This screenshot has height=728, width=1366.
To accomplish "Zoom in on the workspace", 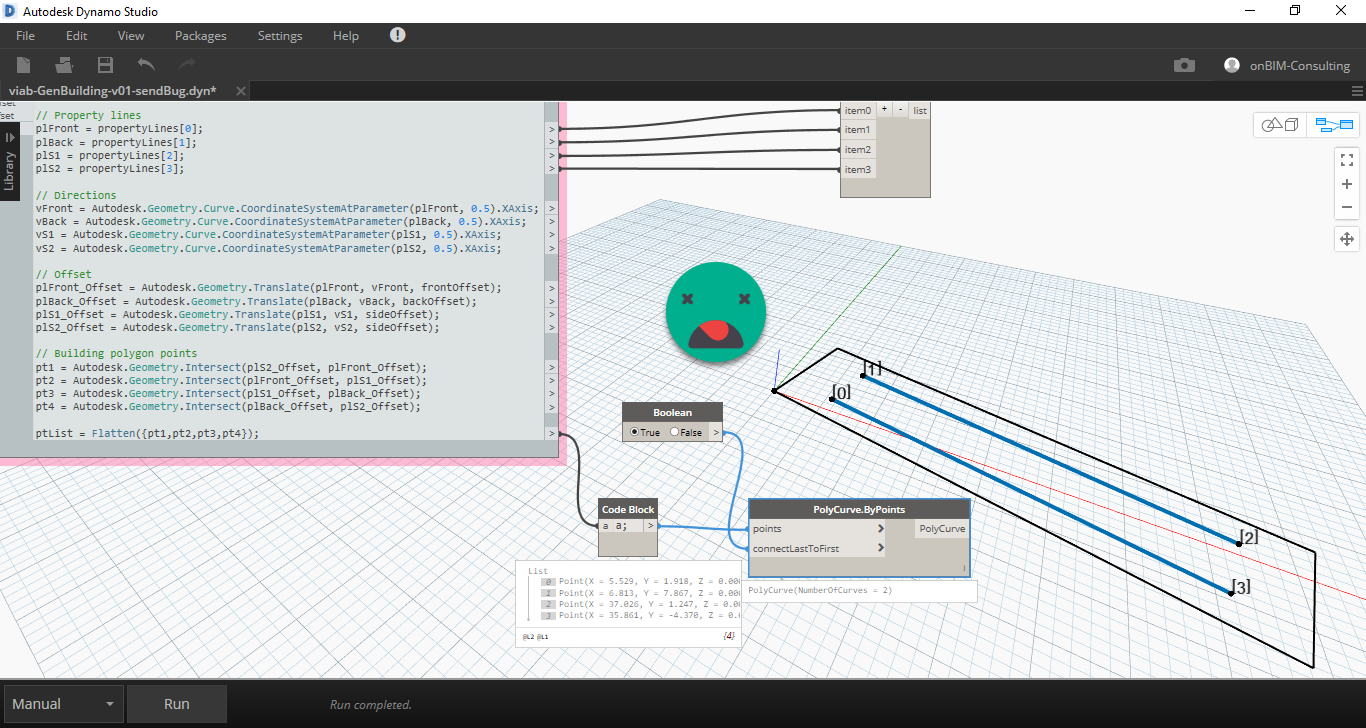I will pyautogui.click(x=1346, y=184).
